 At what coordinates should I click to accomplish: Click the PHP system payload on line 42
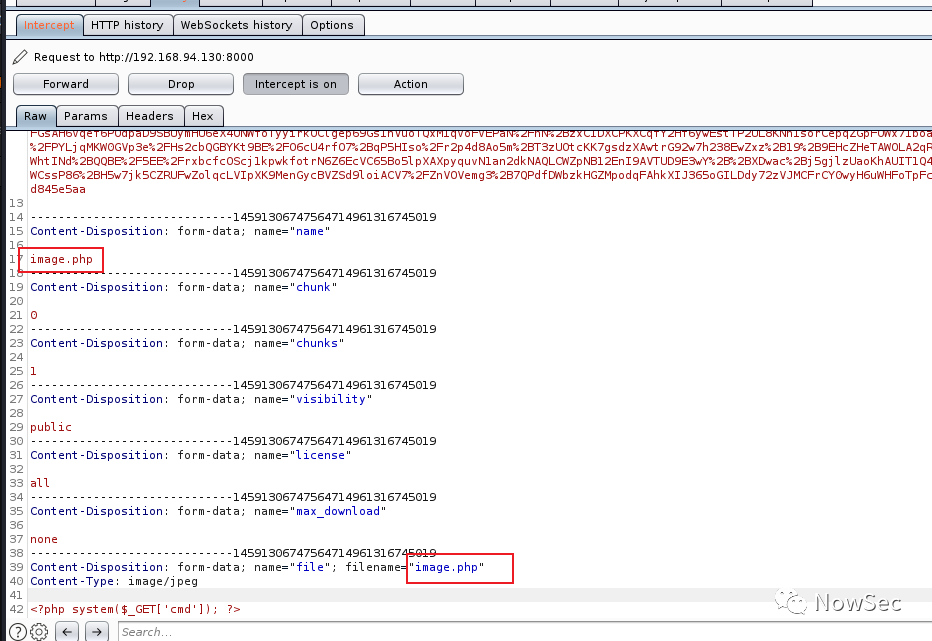pyautogui.click(x=136, y=609)
